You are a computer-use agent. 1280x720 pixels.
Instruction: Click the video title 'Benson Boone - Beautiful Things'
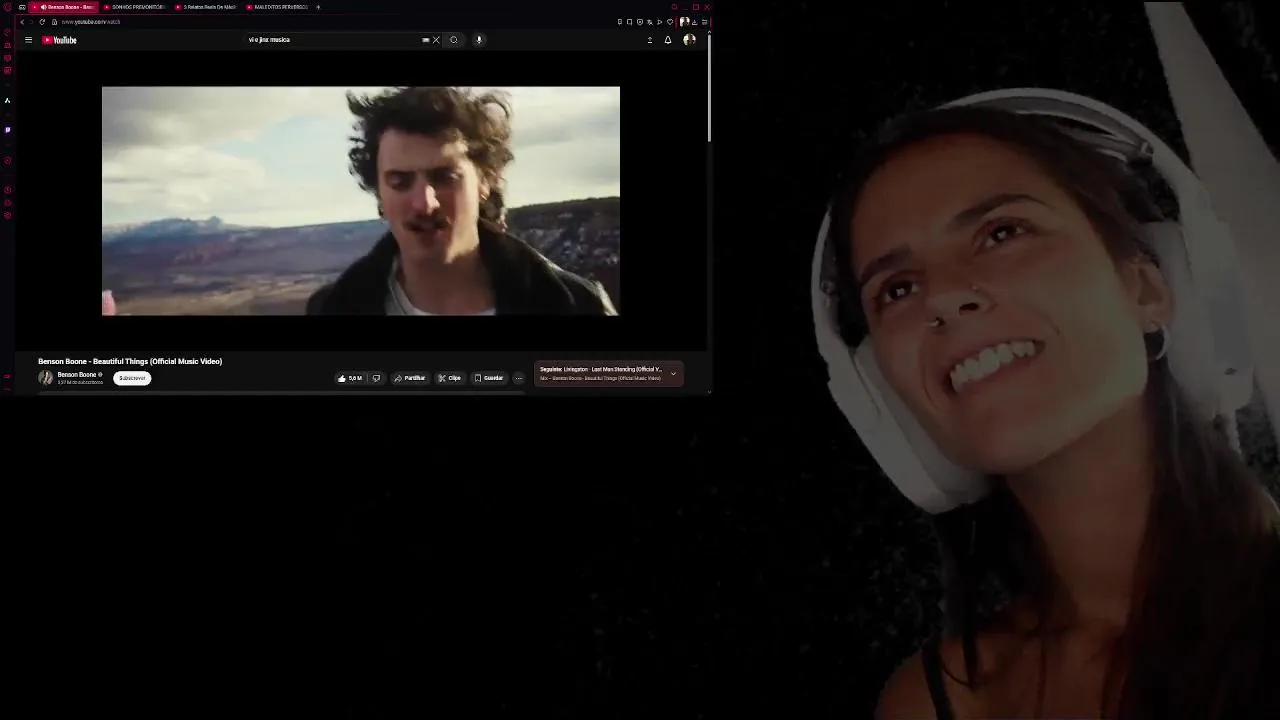click(x=130, y=361)
